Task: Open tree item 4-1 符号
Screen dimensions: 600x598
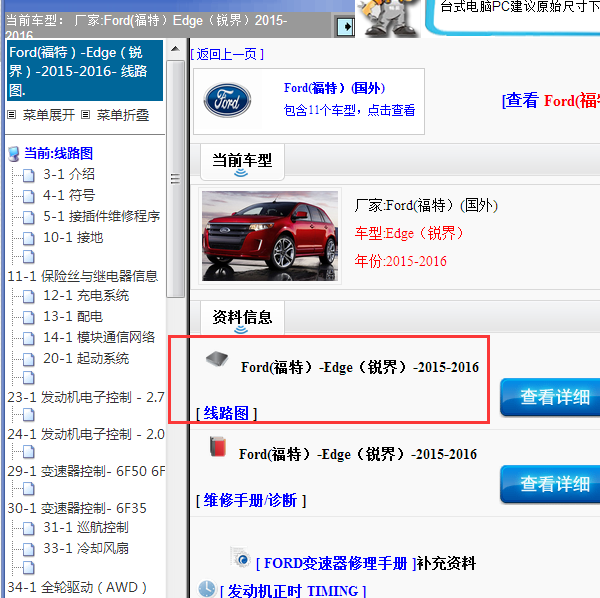Action: click(x=69, y=196)
